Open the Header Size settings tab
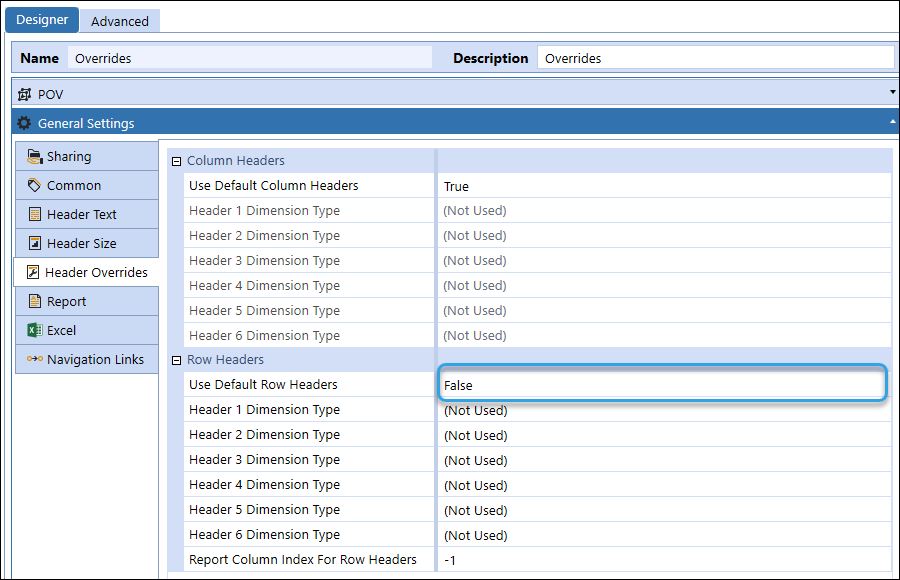Viewport: 900px width, 580px height. tap(87, 243)
